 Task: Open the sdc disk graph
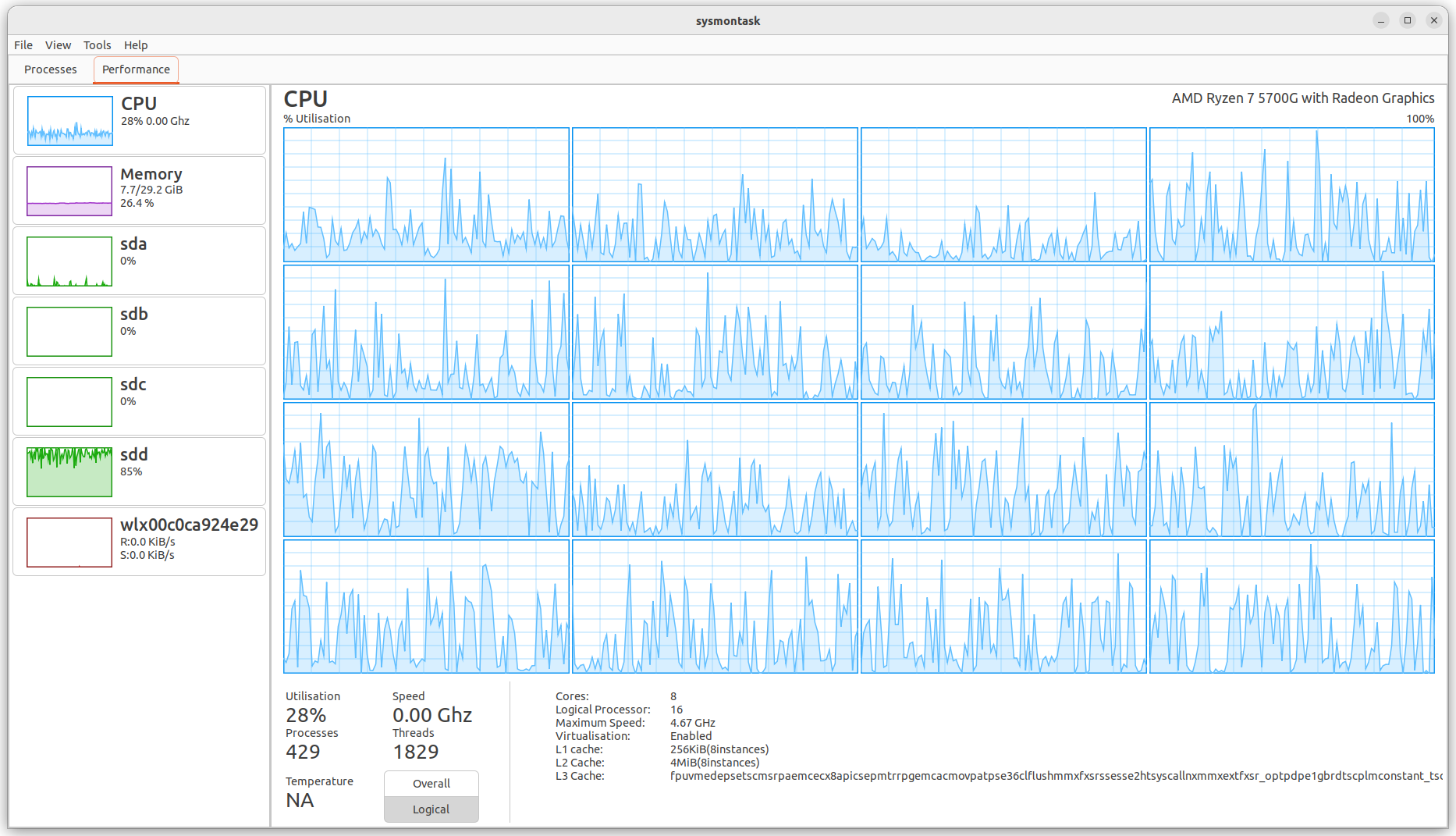coord(139,400)
